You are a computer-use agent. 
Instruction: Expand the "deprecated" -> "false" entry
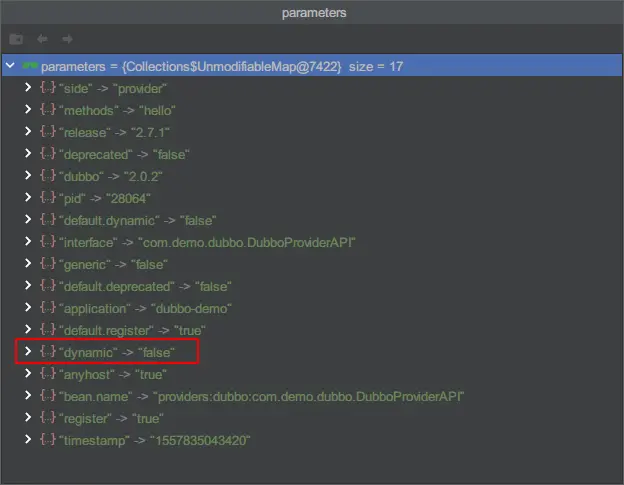pyautogui.click(x=28, y=154)
